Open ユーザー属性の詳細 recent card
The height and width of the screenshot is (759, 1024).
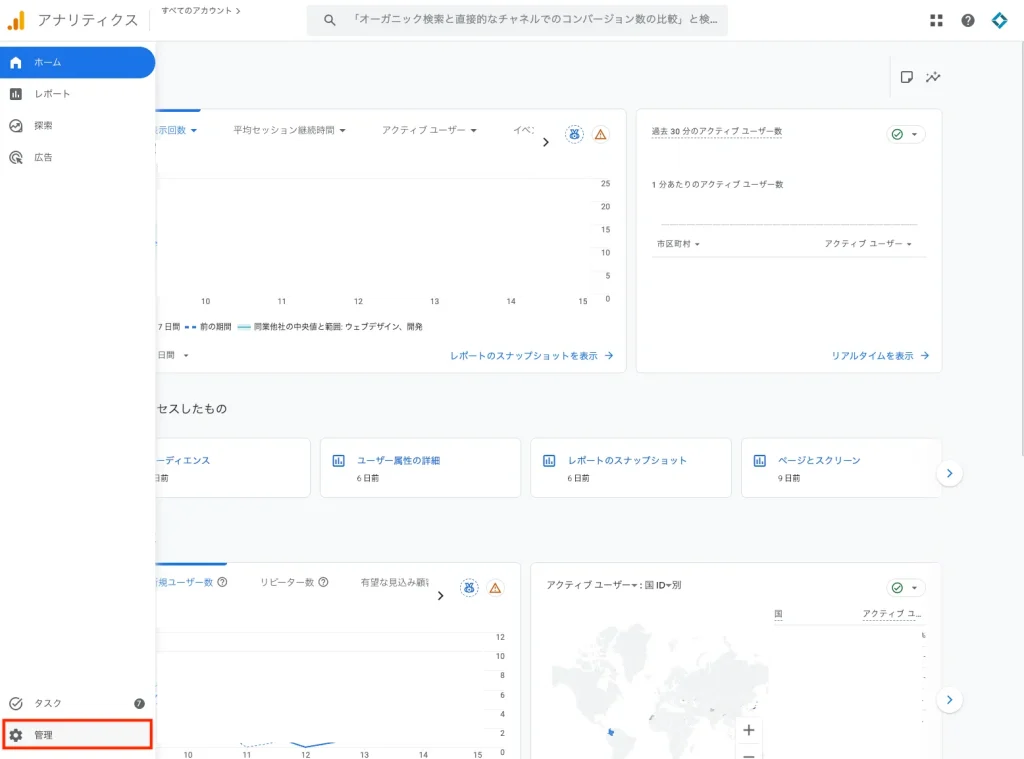420,468
